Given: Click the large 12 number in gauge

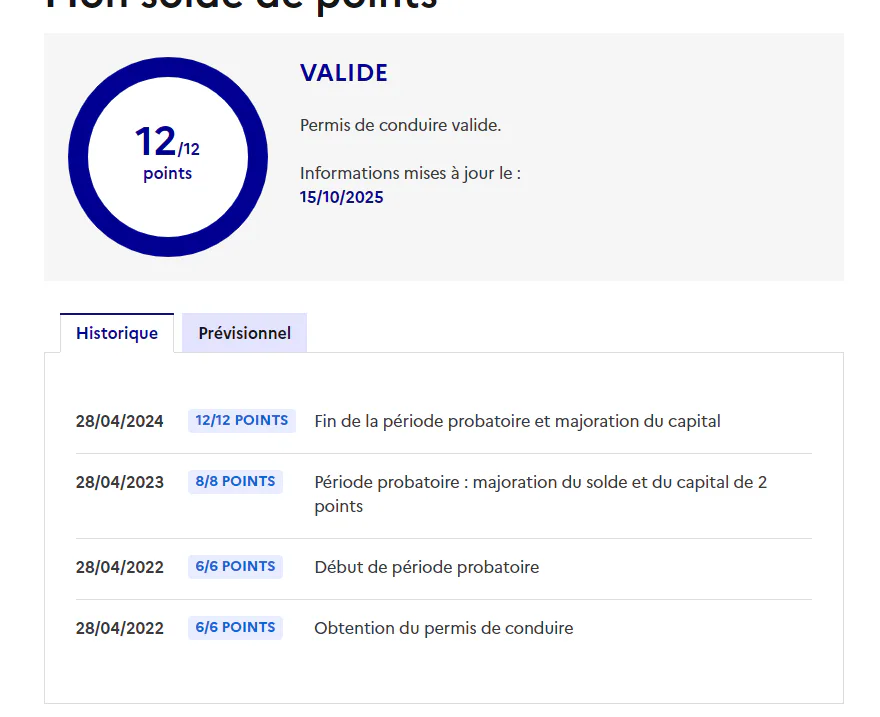Looking at the screenshot, I should [x=155, y=141].
